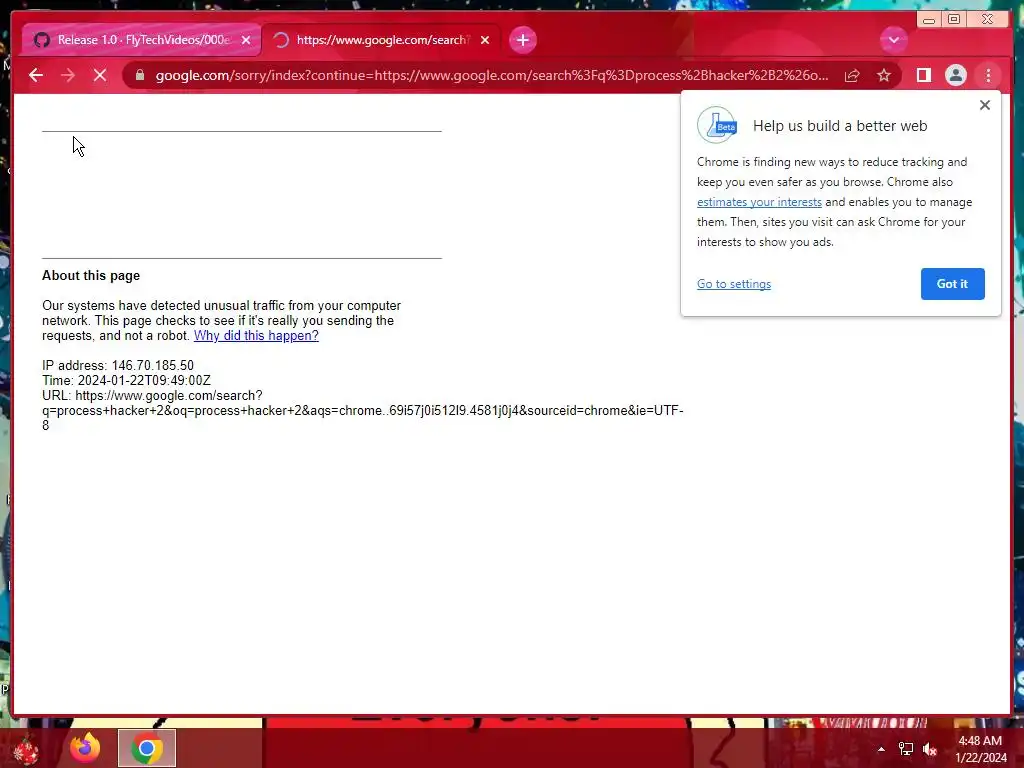The width and height of the screenshot is (1024, 768).
Task: Bookmark this tab with star icon
Action: (884, 76)
